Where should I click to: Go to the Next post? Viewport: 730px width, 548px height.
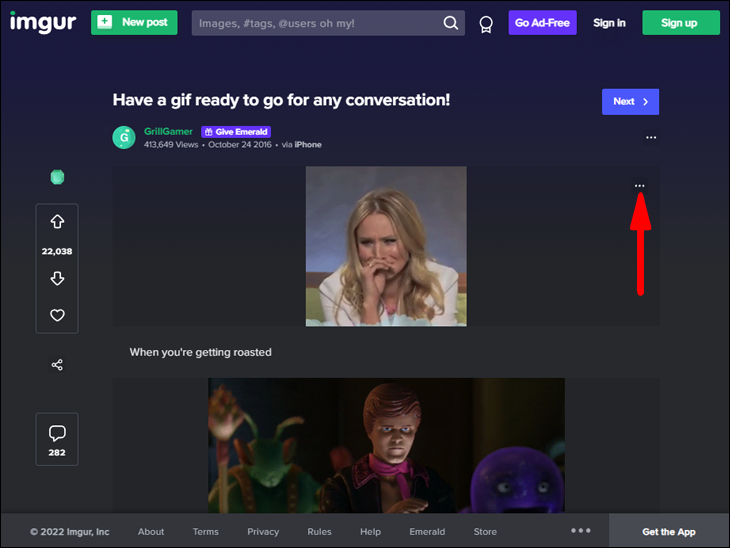coord(630,101)
